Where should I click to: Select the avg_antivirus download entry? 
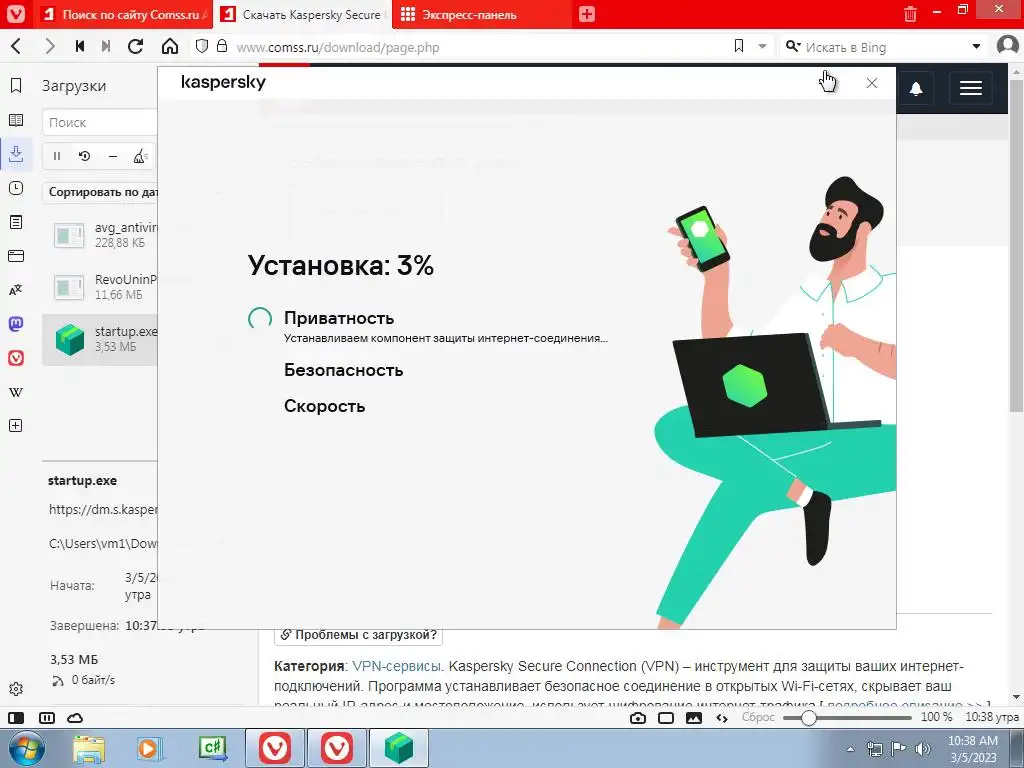[100, 235]
